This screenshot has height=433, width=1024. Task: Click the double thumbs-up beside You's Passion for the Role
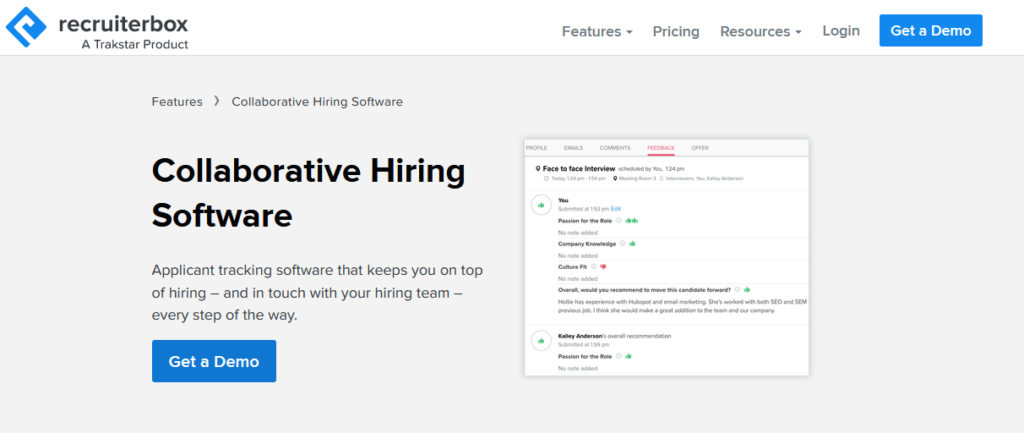coord(632,221)
